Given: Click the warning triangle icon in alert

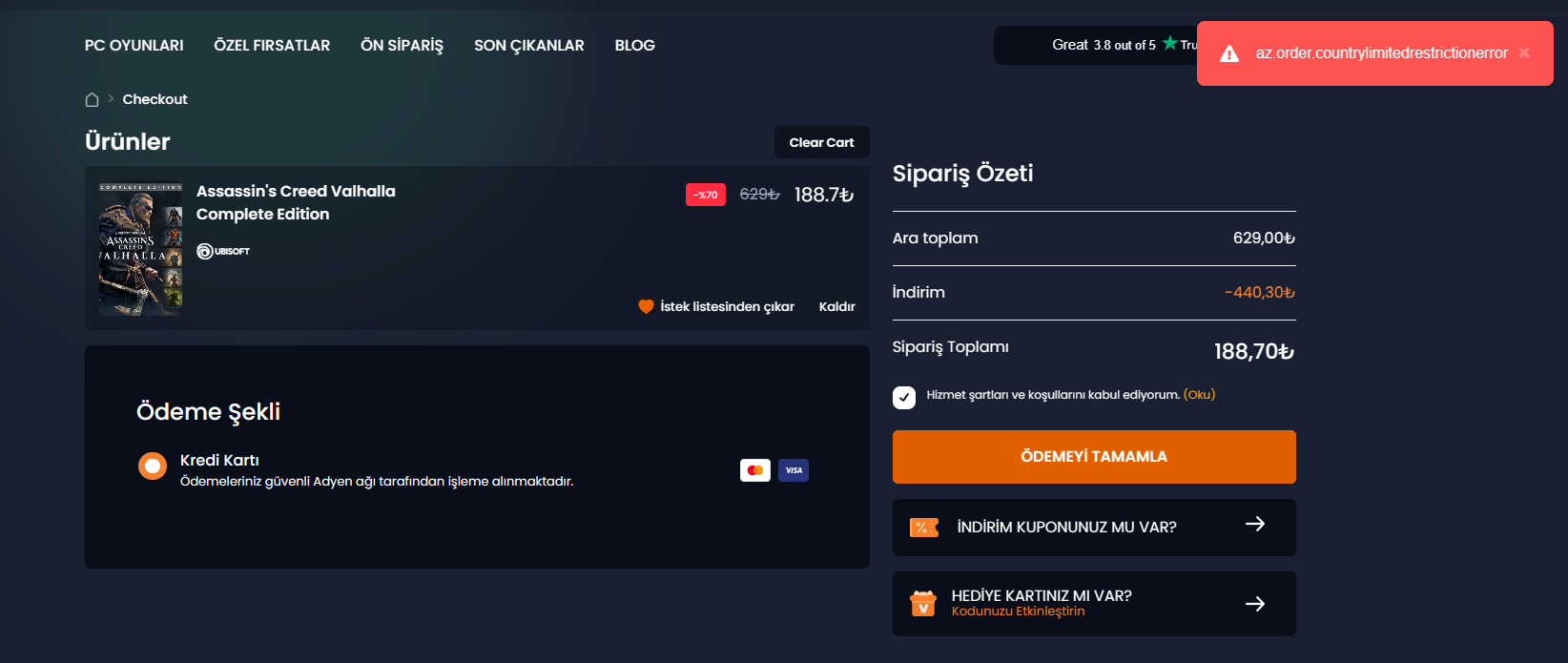Looking at the screenshot, I should click(1229, 53).
